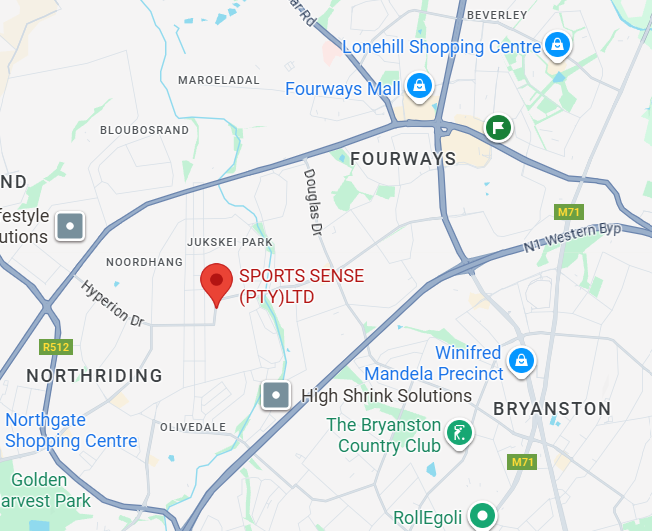Select the upper M71 route badge
Screen dimensions: 652x531
click(568, 212)
